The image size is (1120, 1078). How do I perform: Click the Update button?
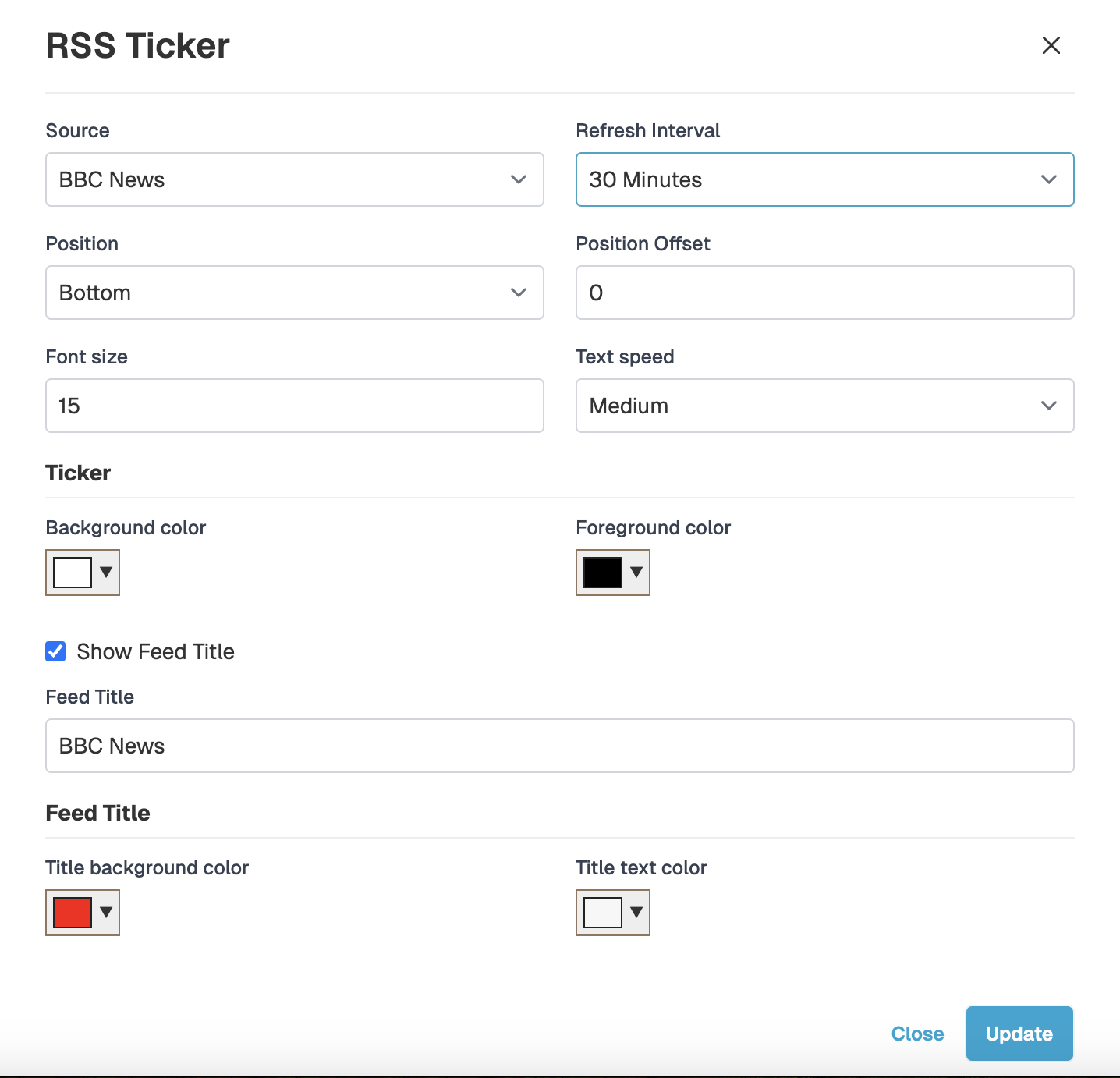click(1019, 1034)
